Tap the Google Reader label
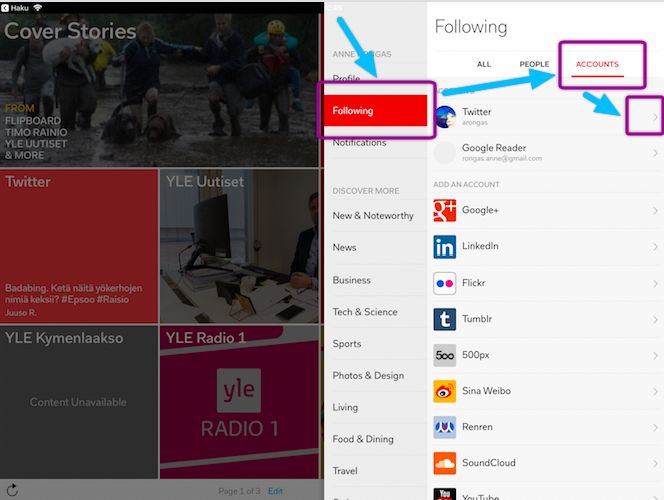 coord(494,148)
